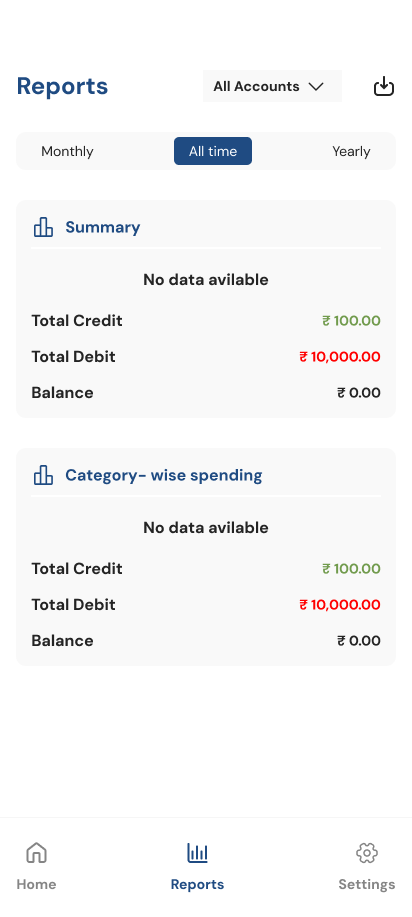Tap the Home house icon

pos(36,853)
